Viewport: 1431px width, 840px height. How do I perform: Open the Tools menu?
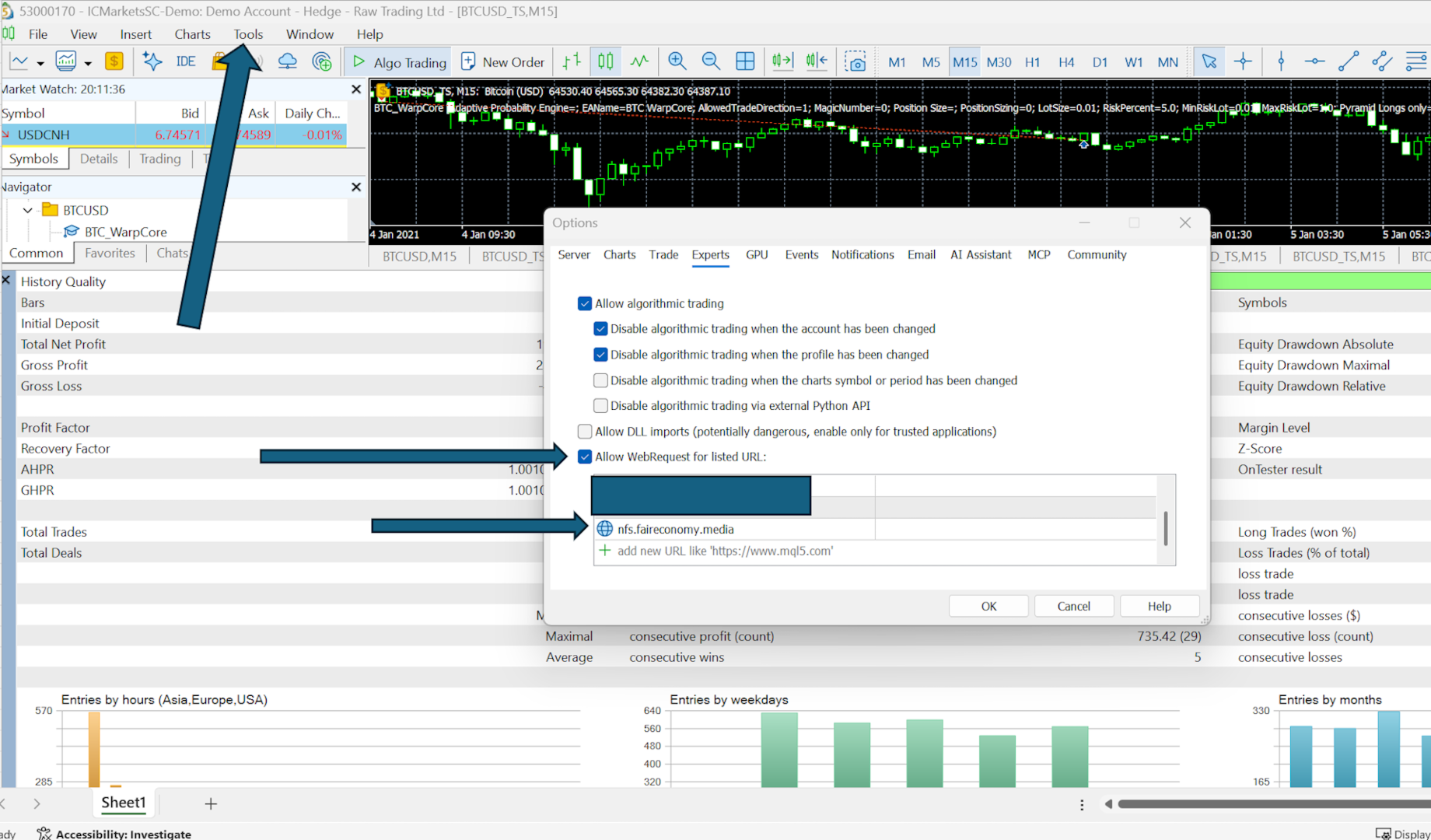(248, 34)
